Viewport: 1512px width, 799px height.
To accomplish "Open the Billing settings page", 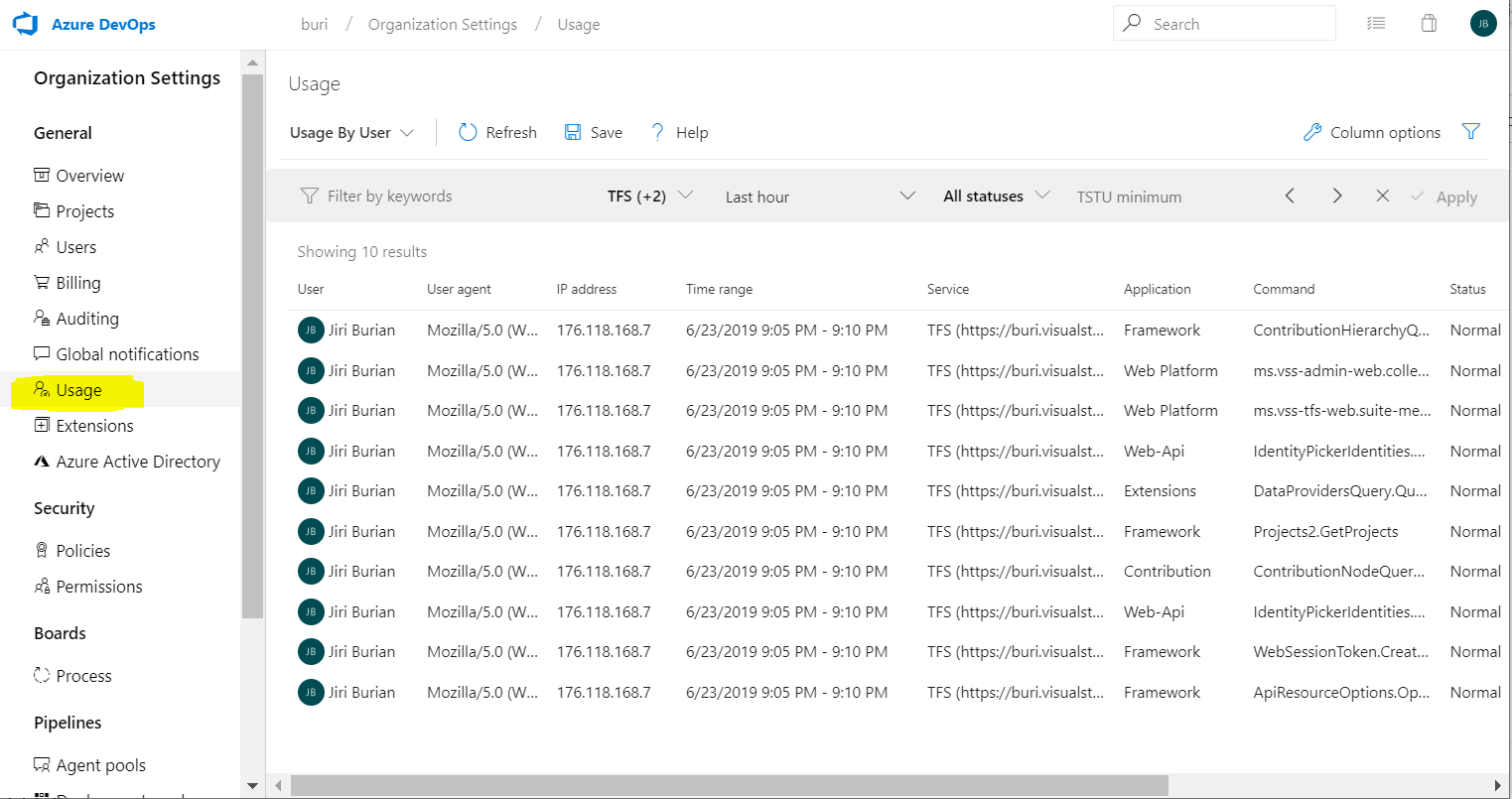I will pos(77,283).
